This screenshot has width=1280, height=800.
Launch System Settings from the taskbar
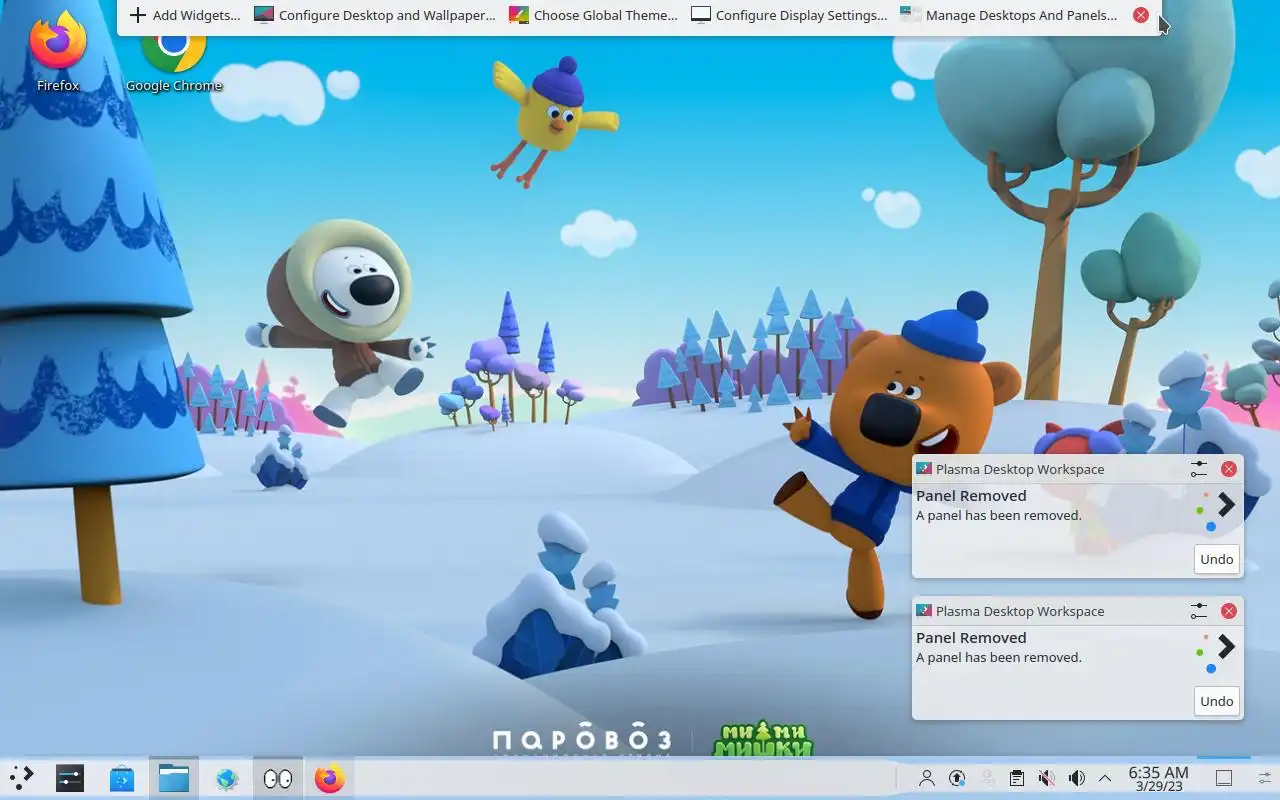[x=70, y=778]
